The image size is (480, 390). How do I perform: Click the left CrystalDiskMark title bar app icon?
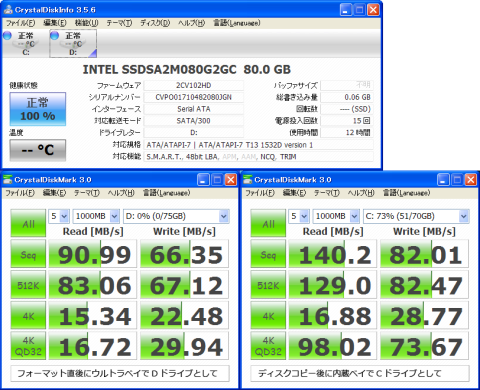click(7, 180)
